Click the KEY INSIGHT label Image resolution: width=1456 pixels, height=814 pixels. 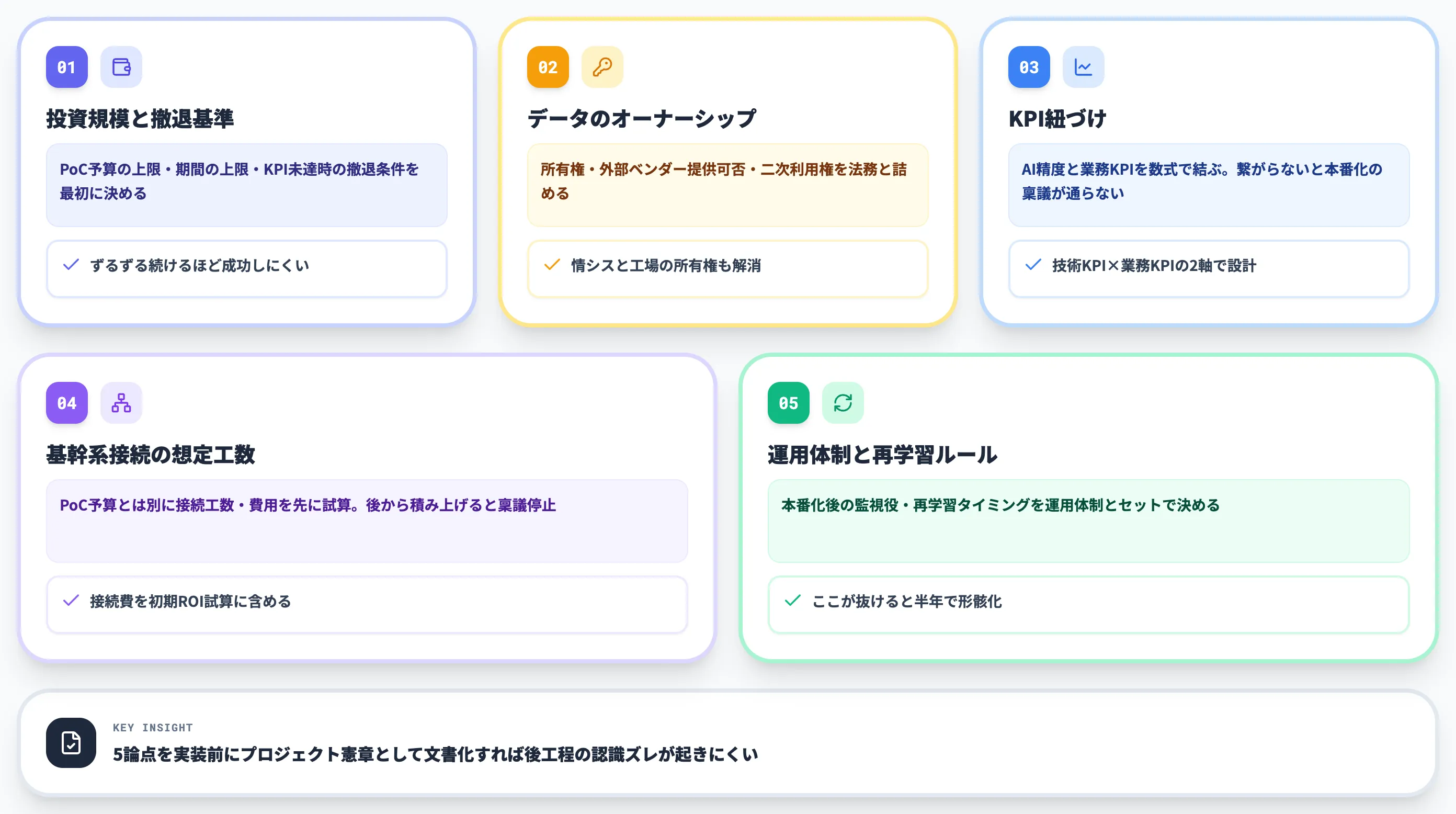pyautogui.click(x=153, y=728)
